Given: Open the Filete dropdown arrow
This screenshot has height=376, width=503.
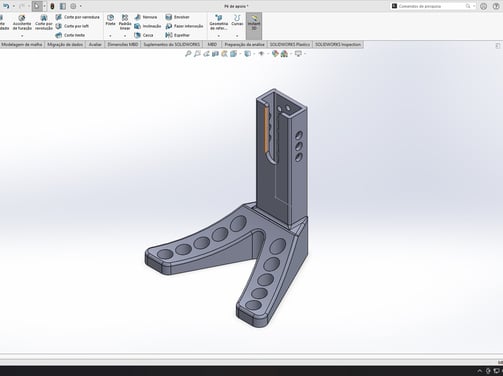Looking at the screenshot, I should click(110, 36).
